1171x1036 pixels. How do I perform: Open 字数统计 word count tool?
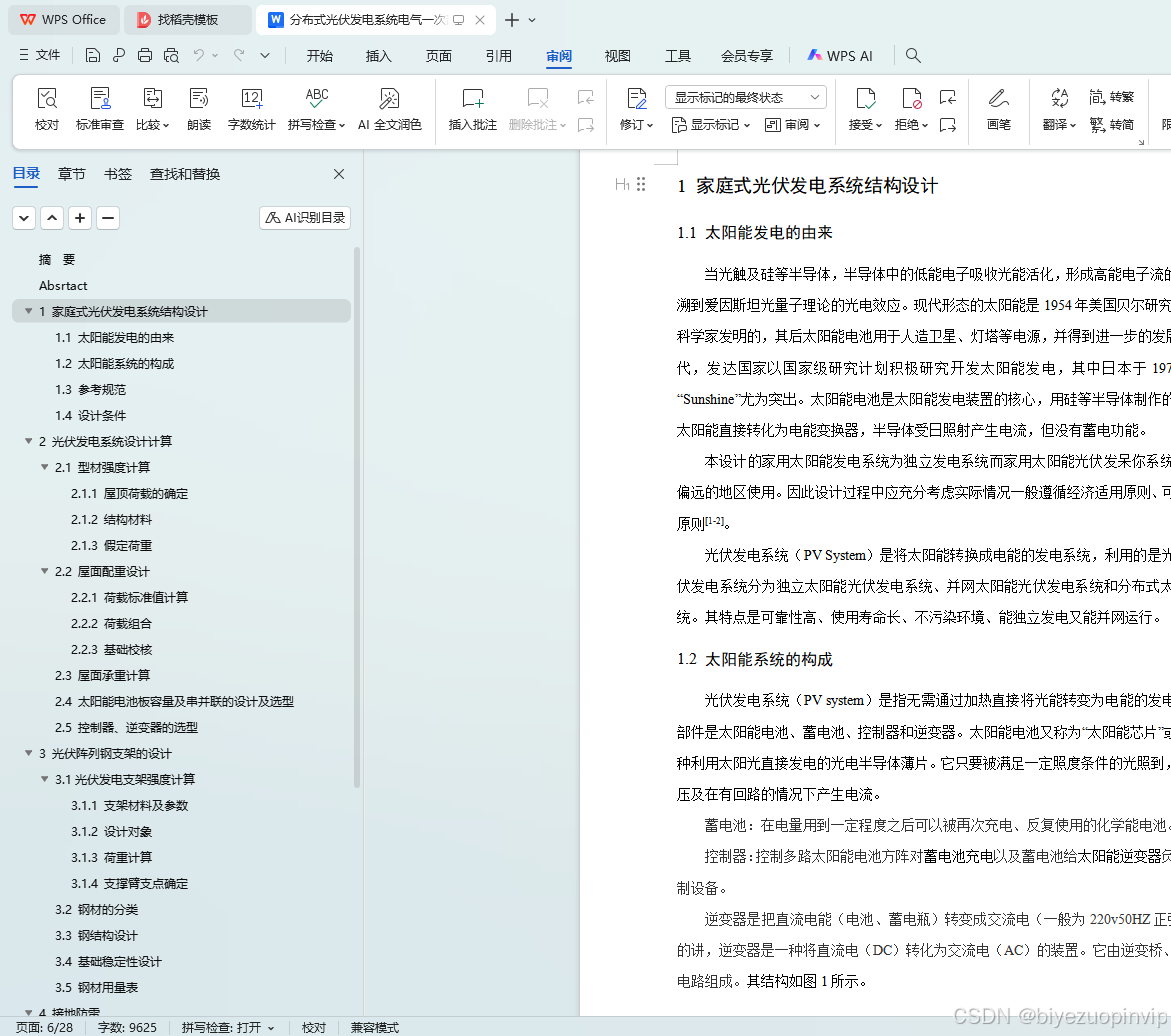point(252,108)
